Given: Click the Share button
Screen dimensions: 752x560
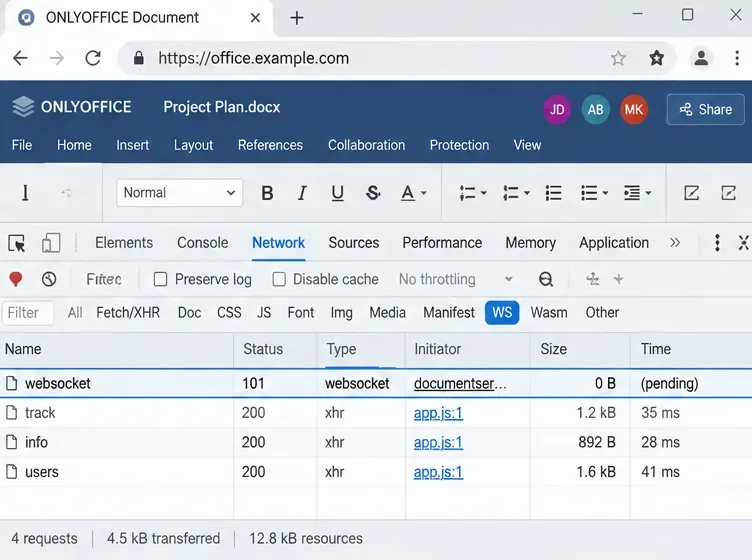Looking at the screenshot, I should [705, 110].
